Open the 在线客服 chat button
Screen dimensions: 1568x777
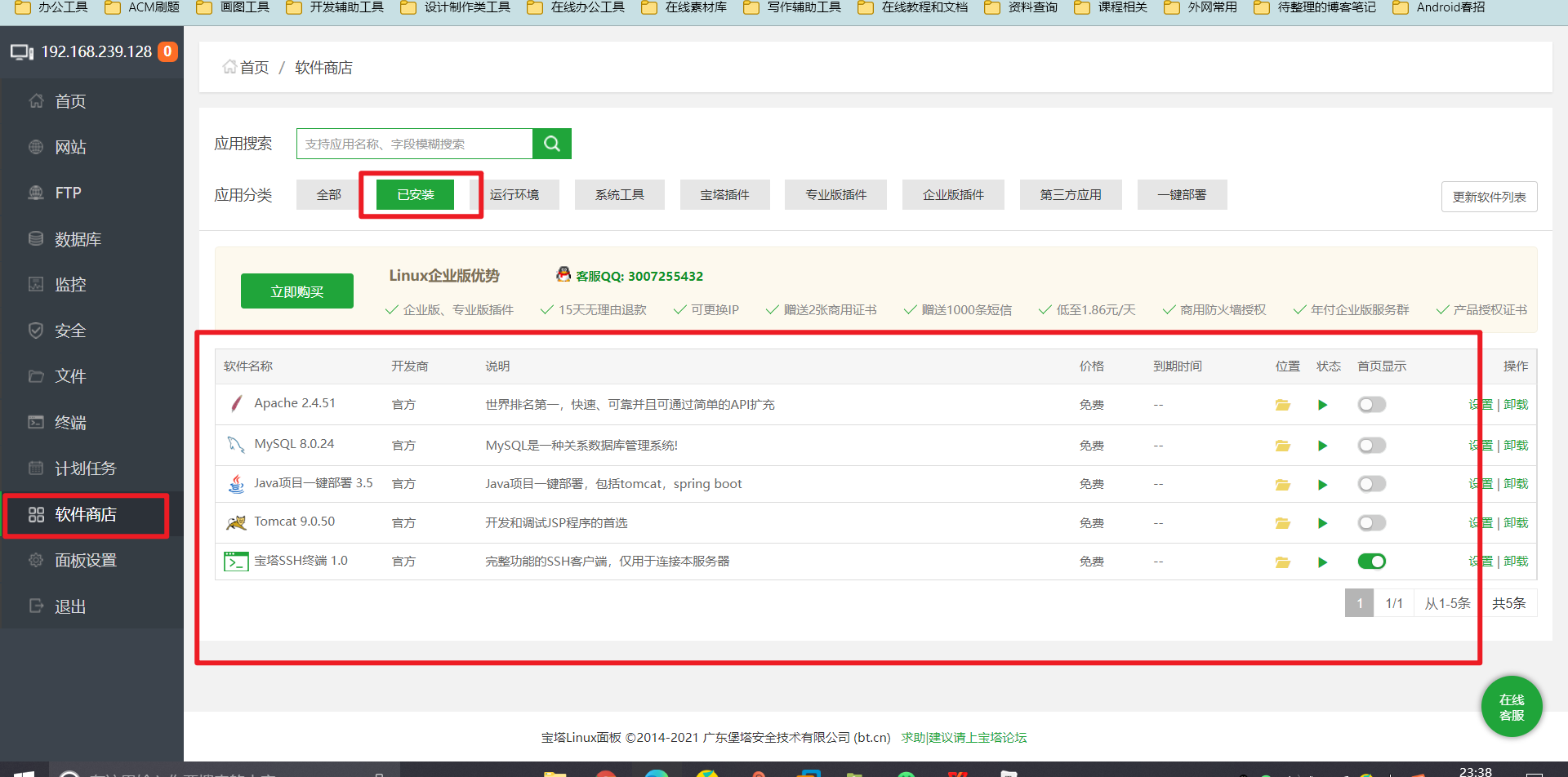point(1512,707)
